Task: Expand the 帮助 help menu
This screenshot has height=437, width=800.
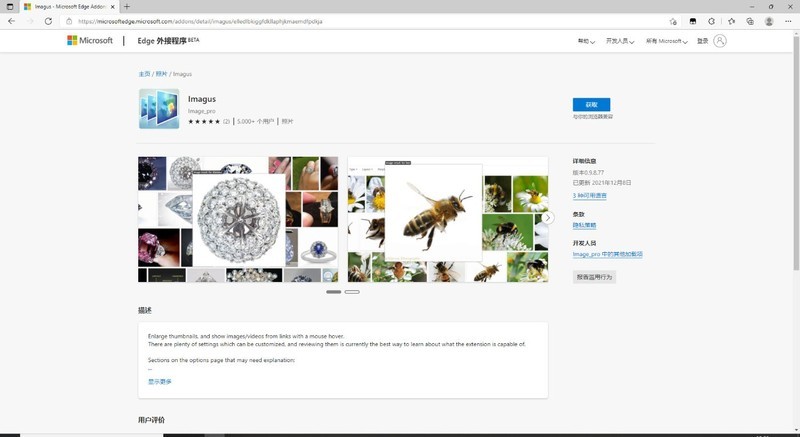Action: click(x=586, y=41)
